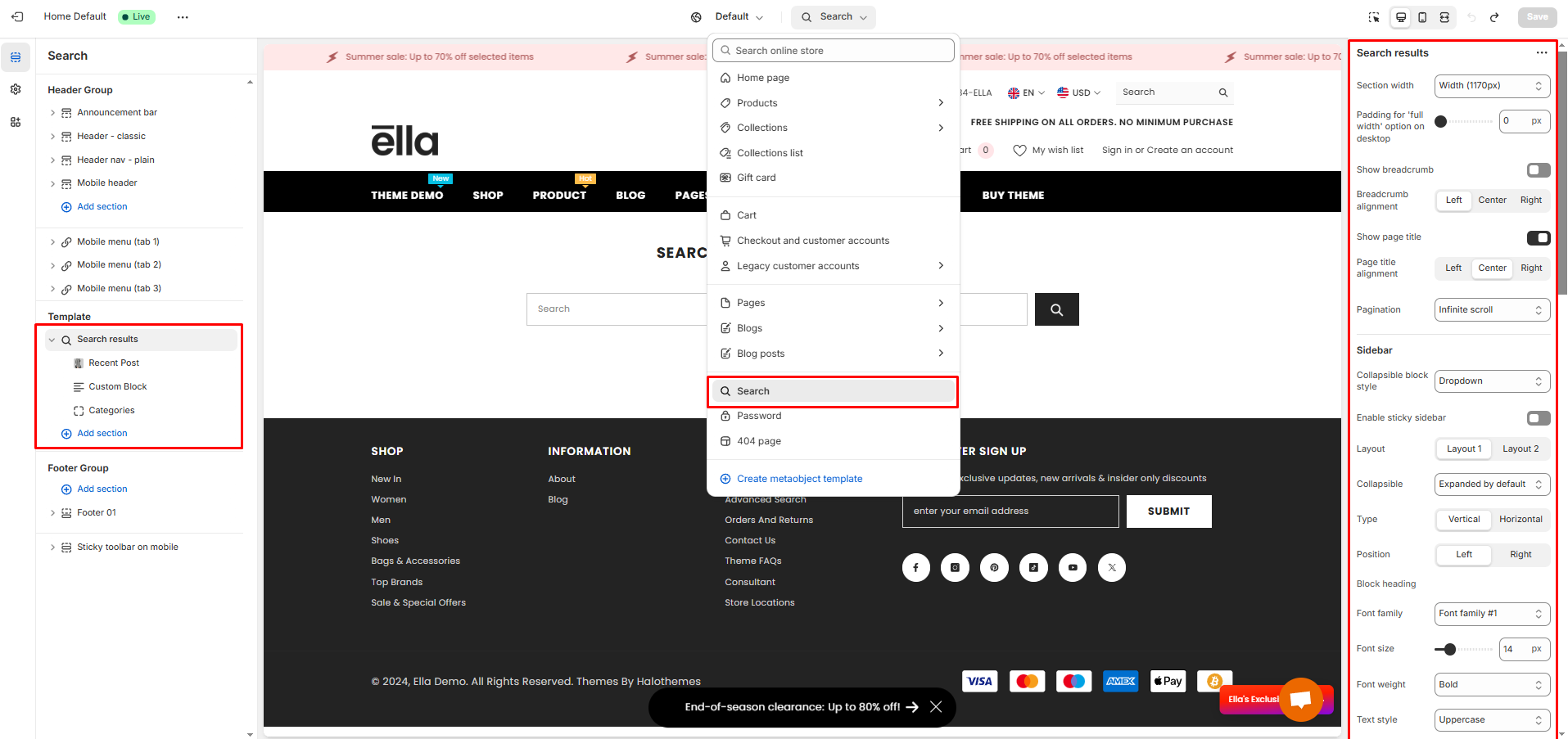
Task: Open the theme settings gear icon
Action: 16,89
